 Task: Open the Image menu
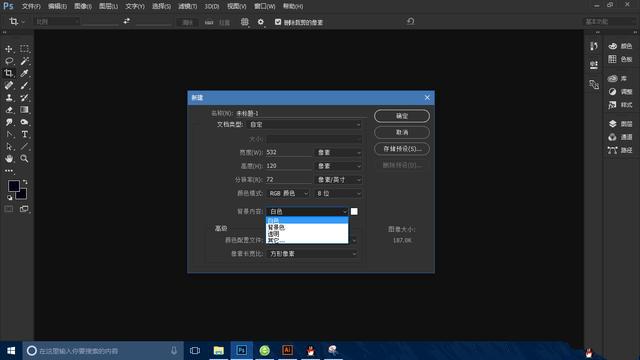(83, 7)
